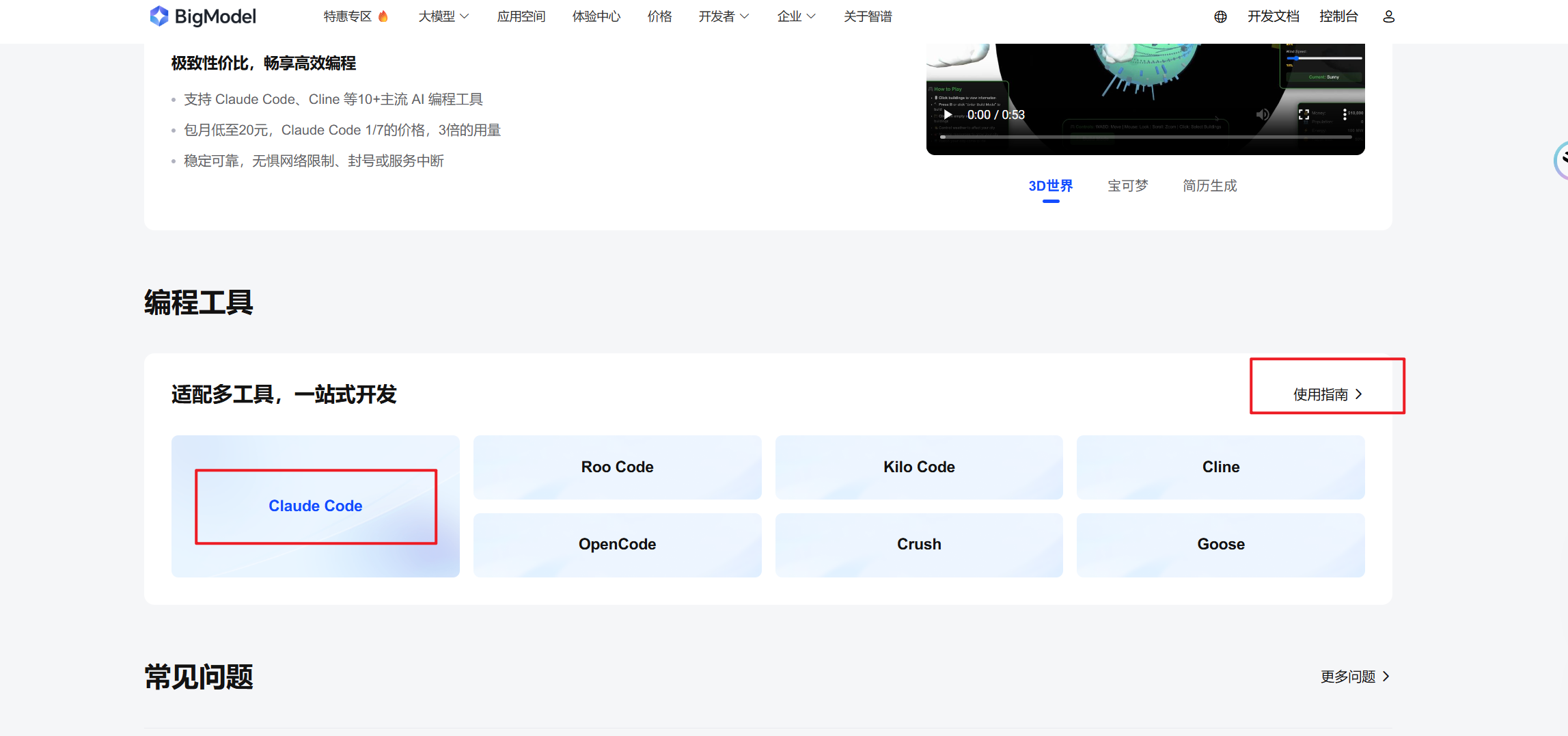Select the Kilo Code tool card

tap(919, 467)
